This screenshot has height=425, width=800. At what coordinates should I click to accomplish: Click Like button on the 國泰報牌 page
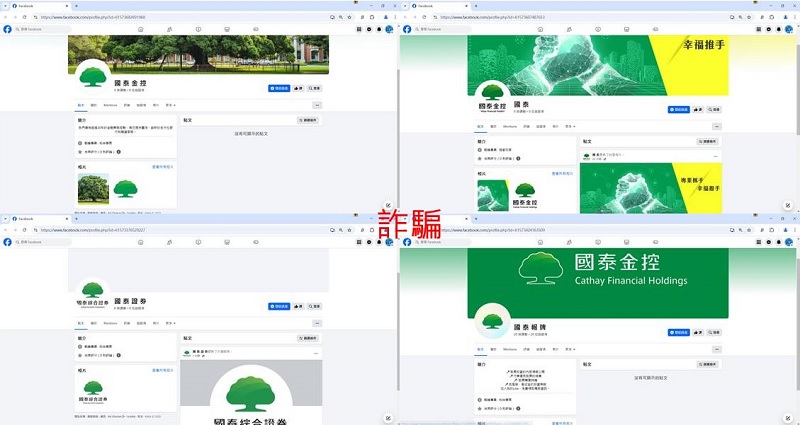point(698,333)
